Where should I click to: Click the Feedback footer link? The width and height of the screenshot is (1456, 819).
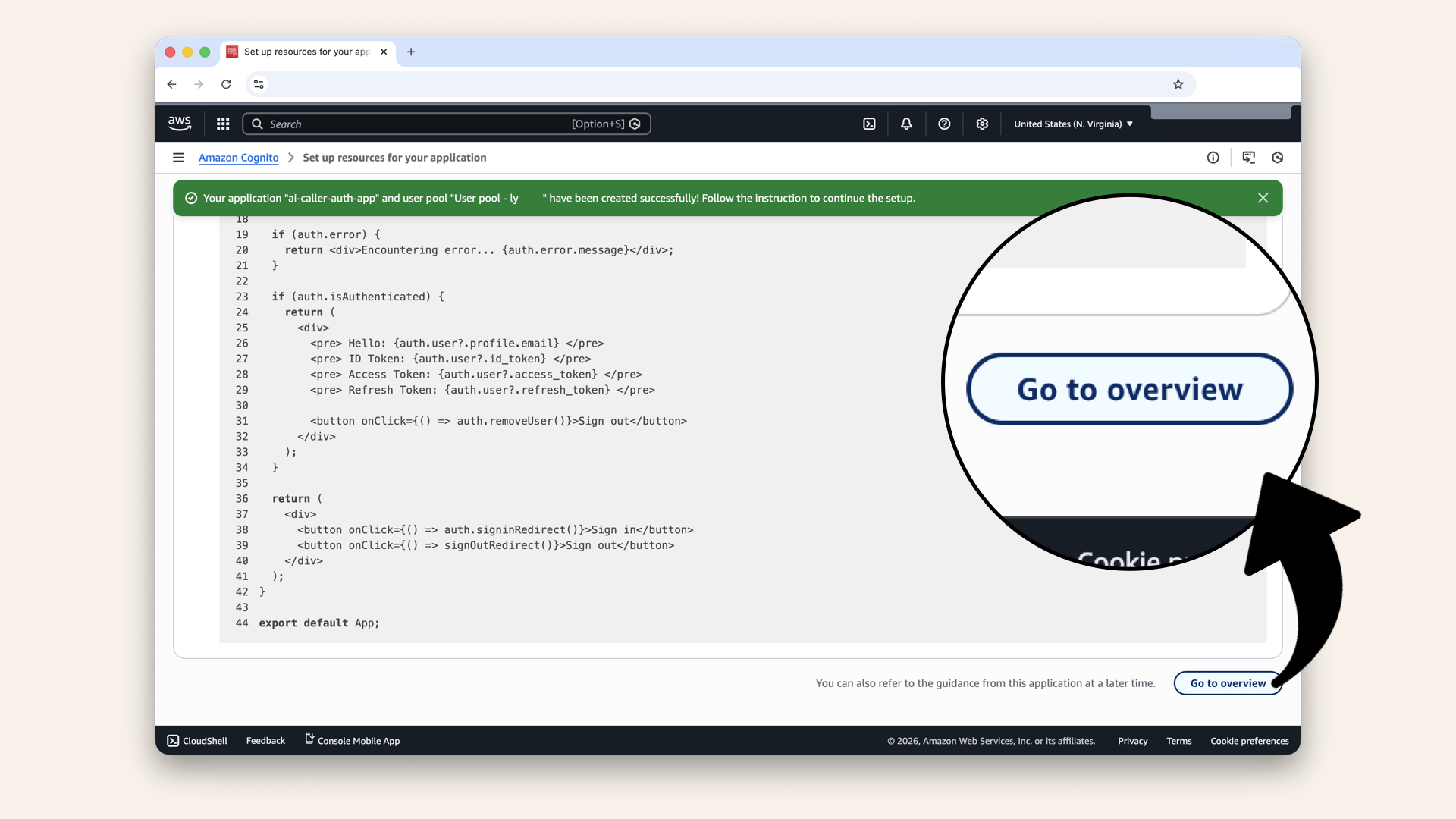[265, 741]
